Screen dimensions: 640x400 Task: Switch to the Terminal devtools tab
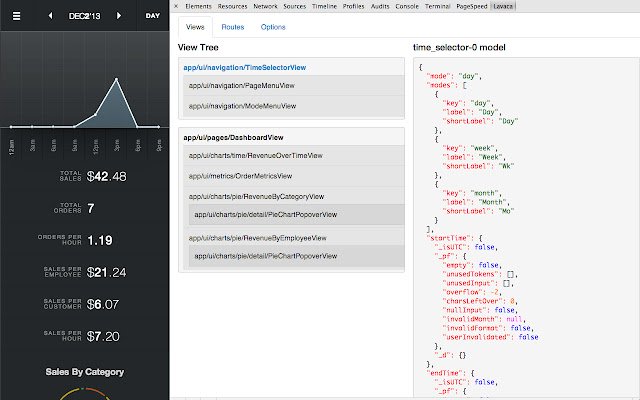(x=438, y=6)
